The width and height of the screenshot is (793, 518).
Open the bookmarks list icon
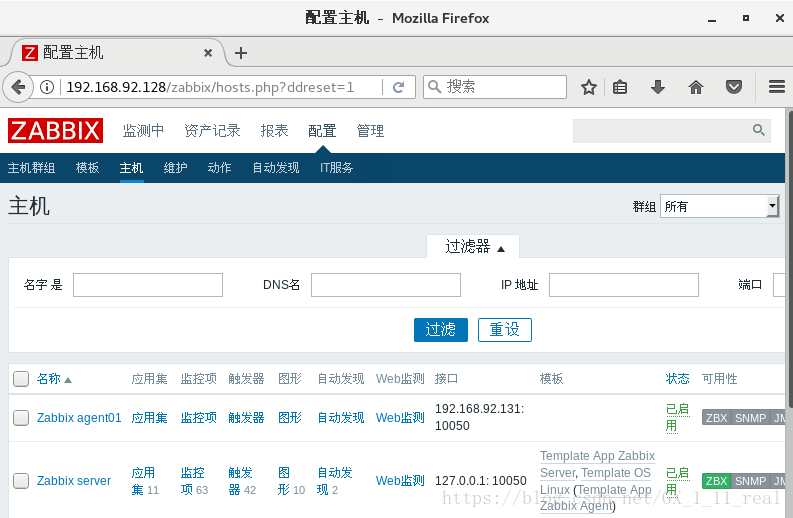[620, 87]
